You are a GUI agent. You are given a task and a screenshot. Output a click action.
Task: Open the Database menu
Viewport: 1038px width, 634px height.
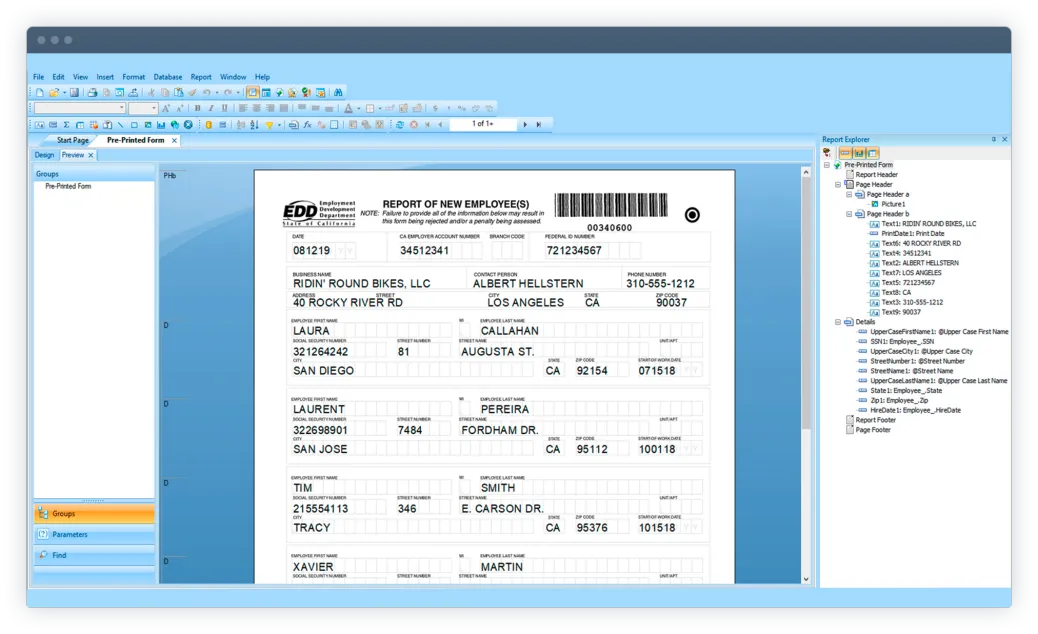pyautogui.click(x=167, y=76)
